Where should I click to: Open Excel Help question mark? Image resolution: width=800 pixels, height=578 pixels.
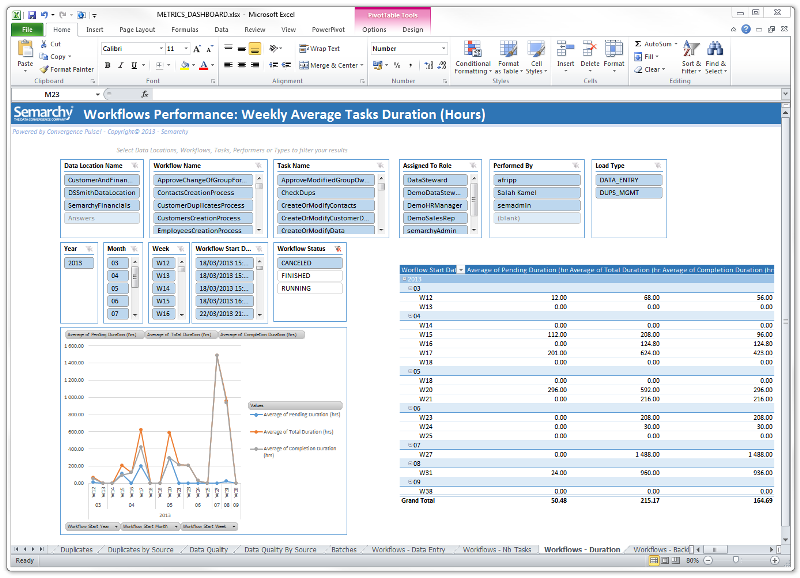(x=746, y=30)
